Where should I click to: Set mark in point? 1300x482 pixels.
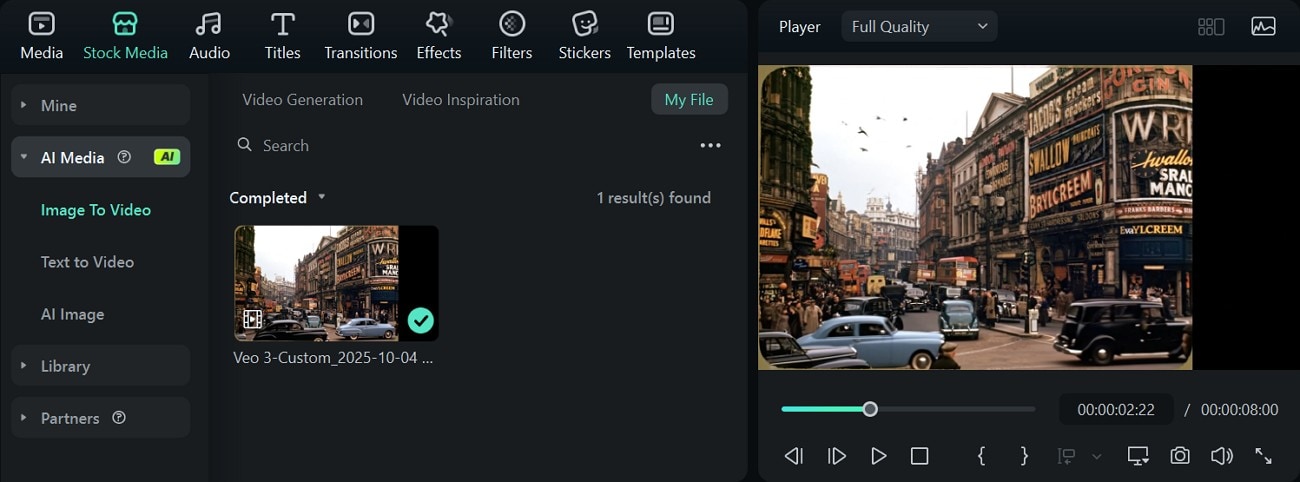(981, 456)
